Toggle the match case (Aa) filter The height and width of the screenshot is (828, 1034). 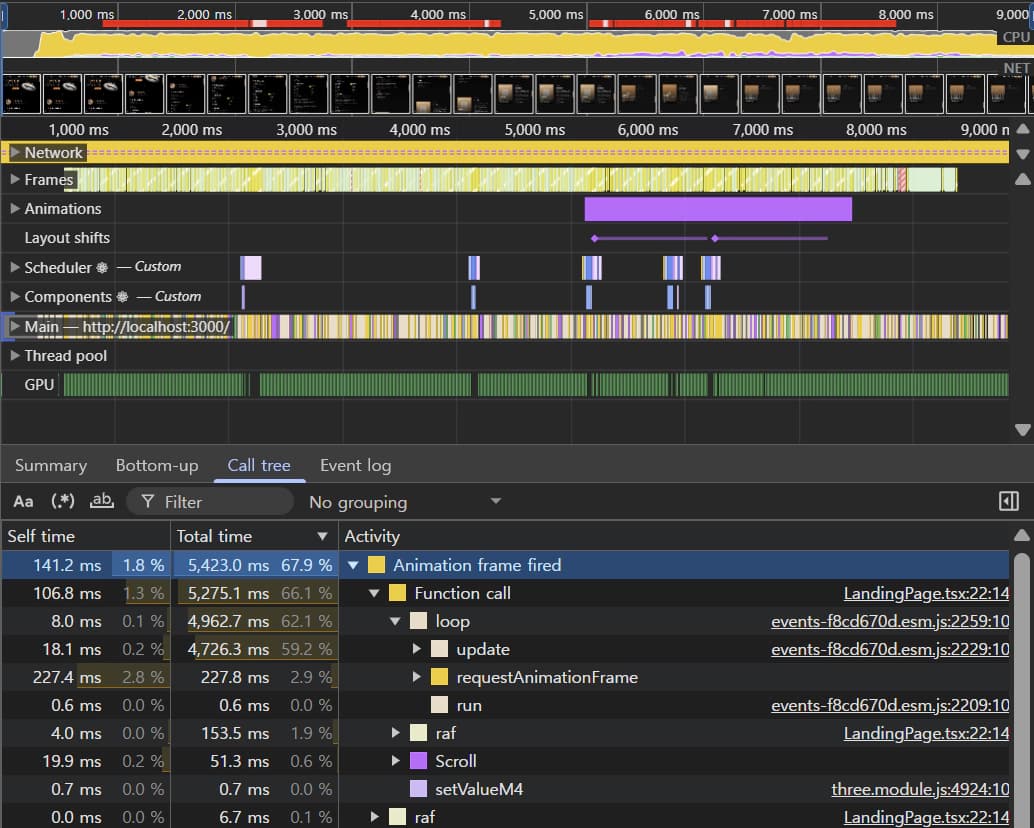point(23,502)
